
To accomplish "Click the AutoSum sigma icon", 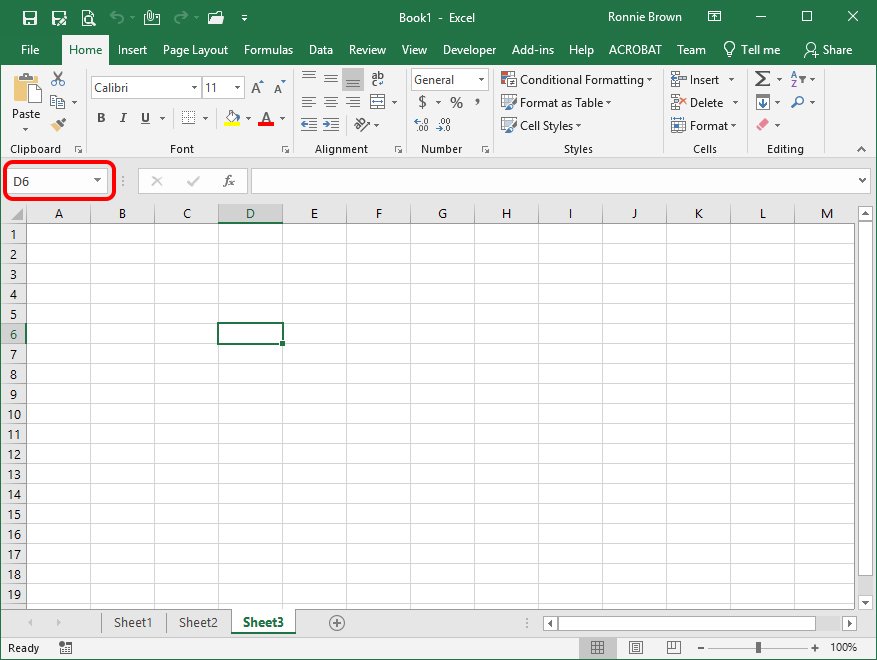I will pos(762,79).
